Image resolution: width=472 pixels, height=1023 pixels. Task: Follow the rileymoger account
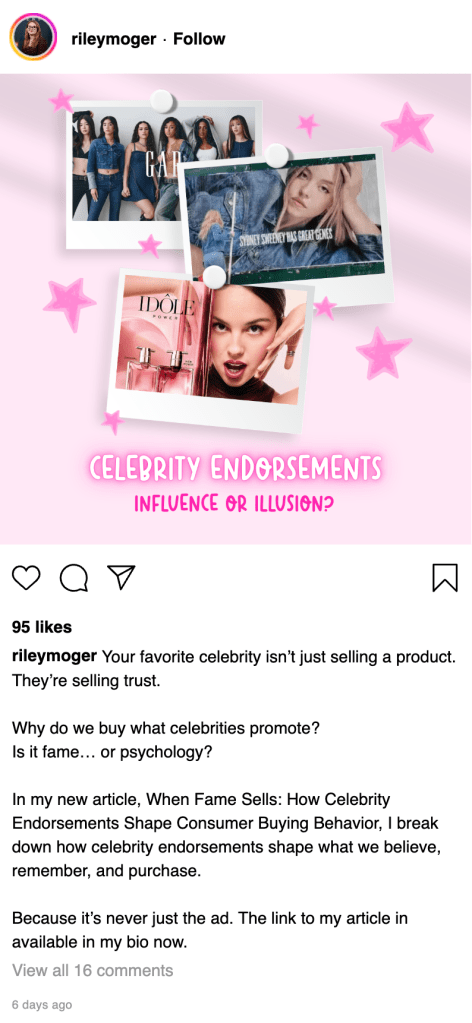click(199, 39)
